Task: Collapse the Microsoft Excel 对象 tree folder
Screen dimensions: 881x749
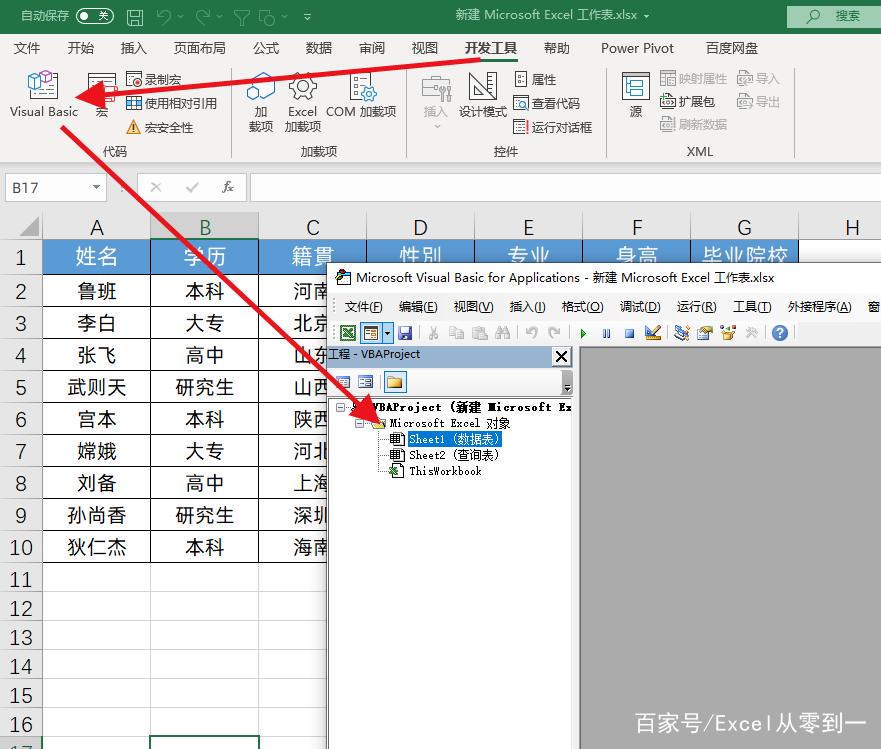Action: click(359, 423)
